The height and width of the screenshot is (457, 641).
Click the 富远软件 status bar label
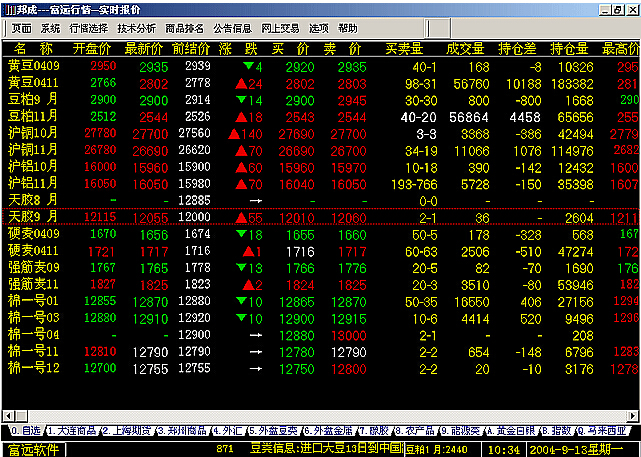click(x=34, y=450)
